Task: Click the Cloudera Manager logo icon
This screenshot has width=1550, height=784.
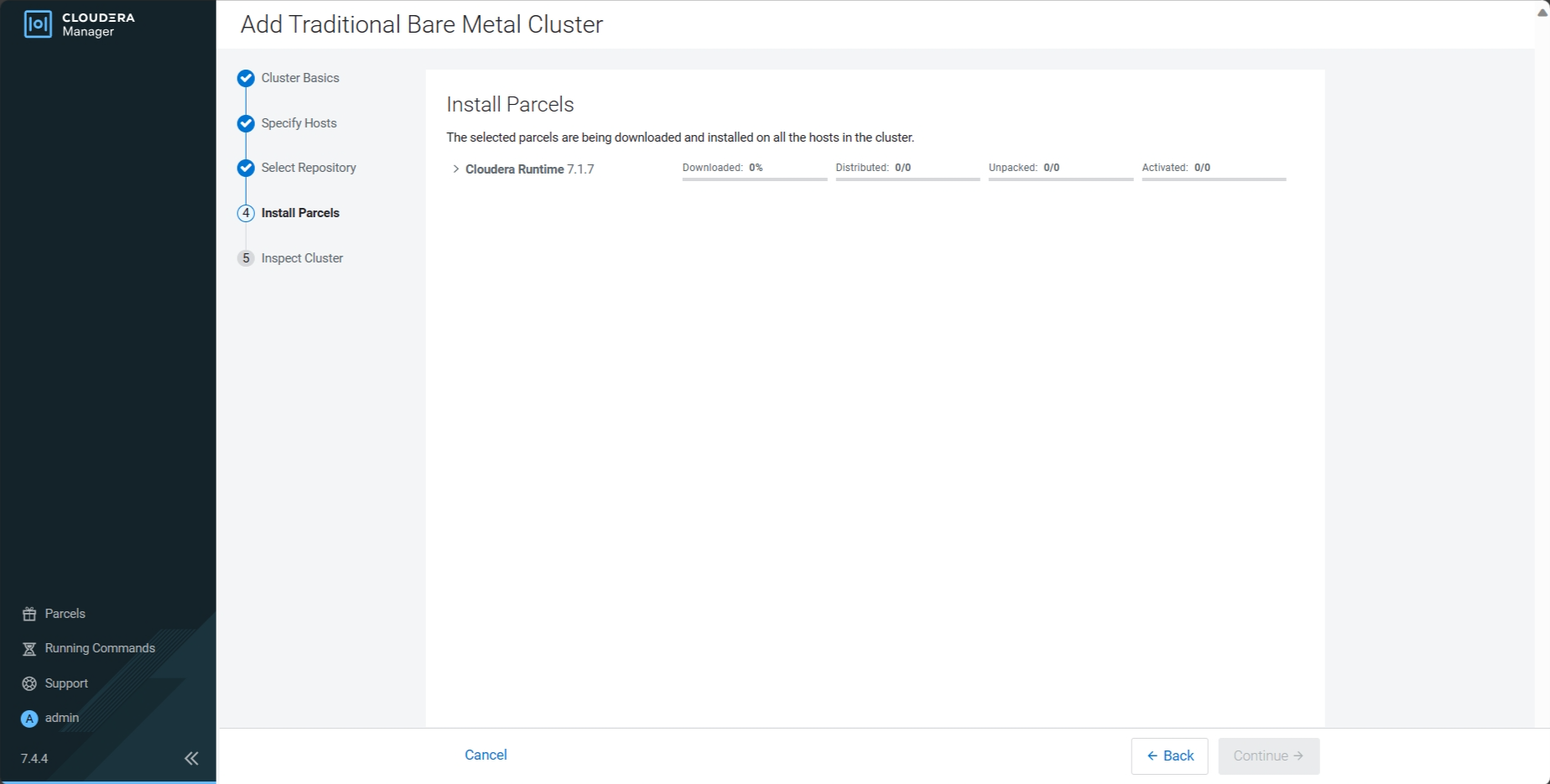Action: pos(38,24)
